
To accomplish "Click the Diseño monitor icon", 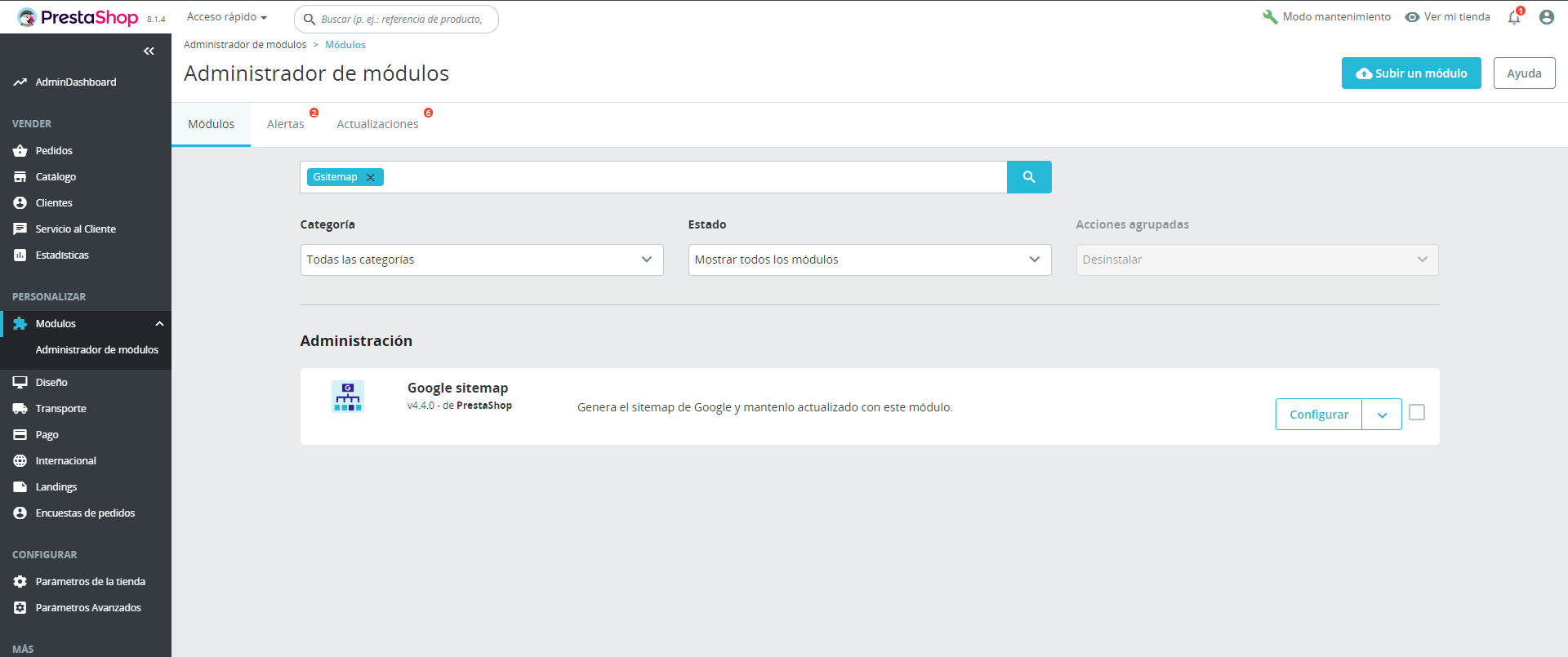I will tap(20, 383).
